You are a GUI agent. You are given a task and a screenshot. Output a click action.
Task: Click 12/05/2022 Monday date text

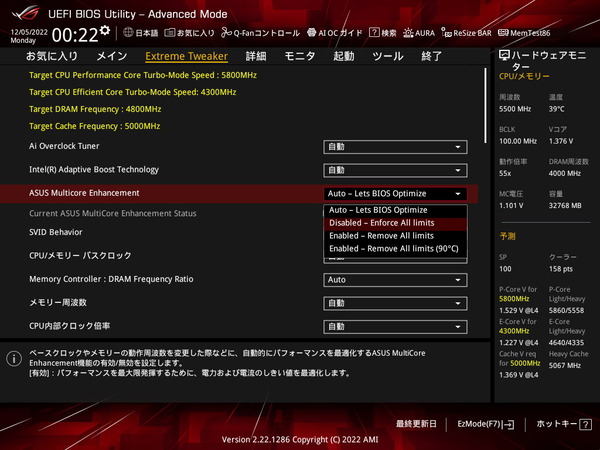pyautogui.click(x=29, y=36)
